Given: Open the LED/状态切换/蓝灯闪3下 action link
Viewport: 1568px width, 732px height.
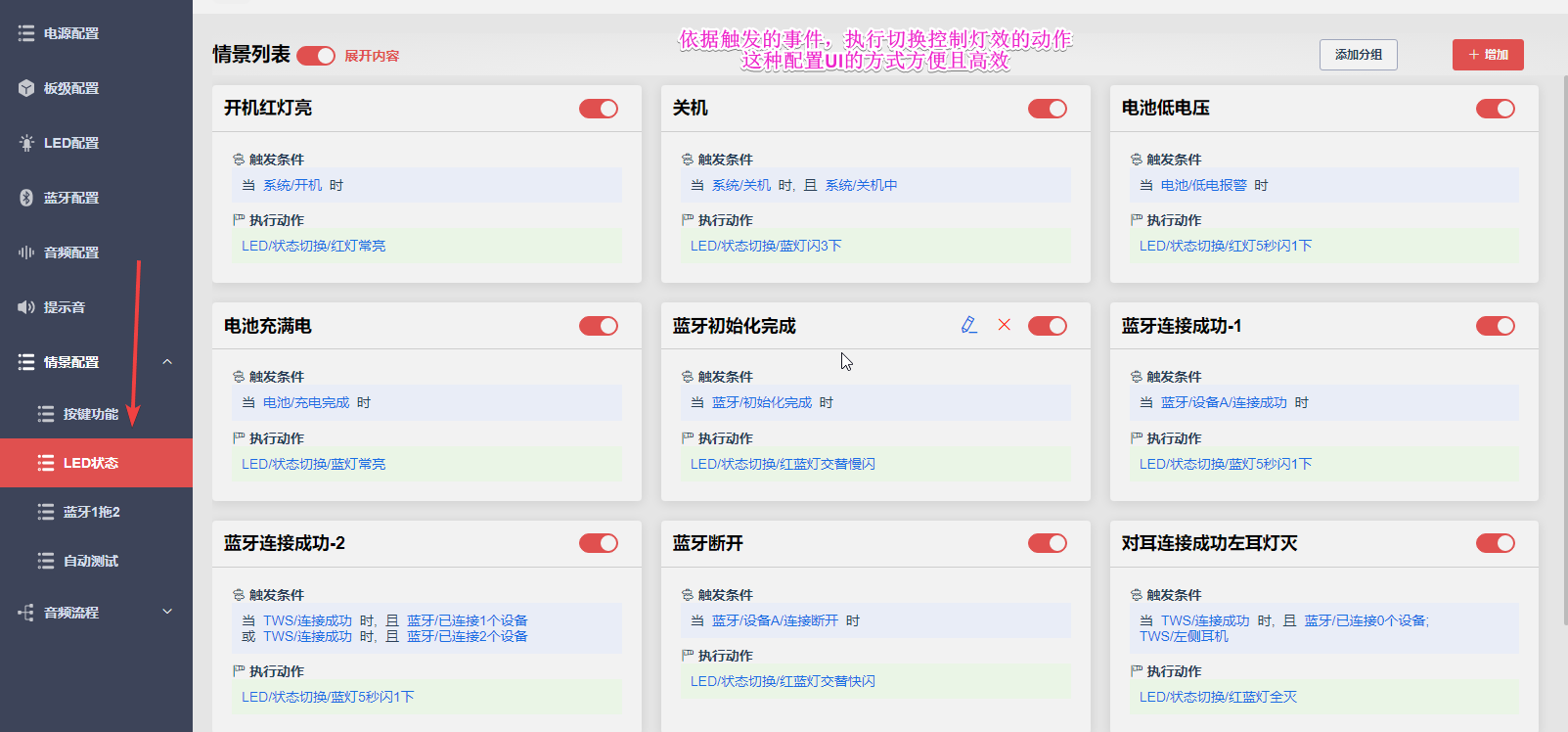Looking at the screenshot, I should pos(766,246).
